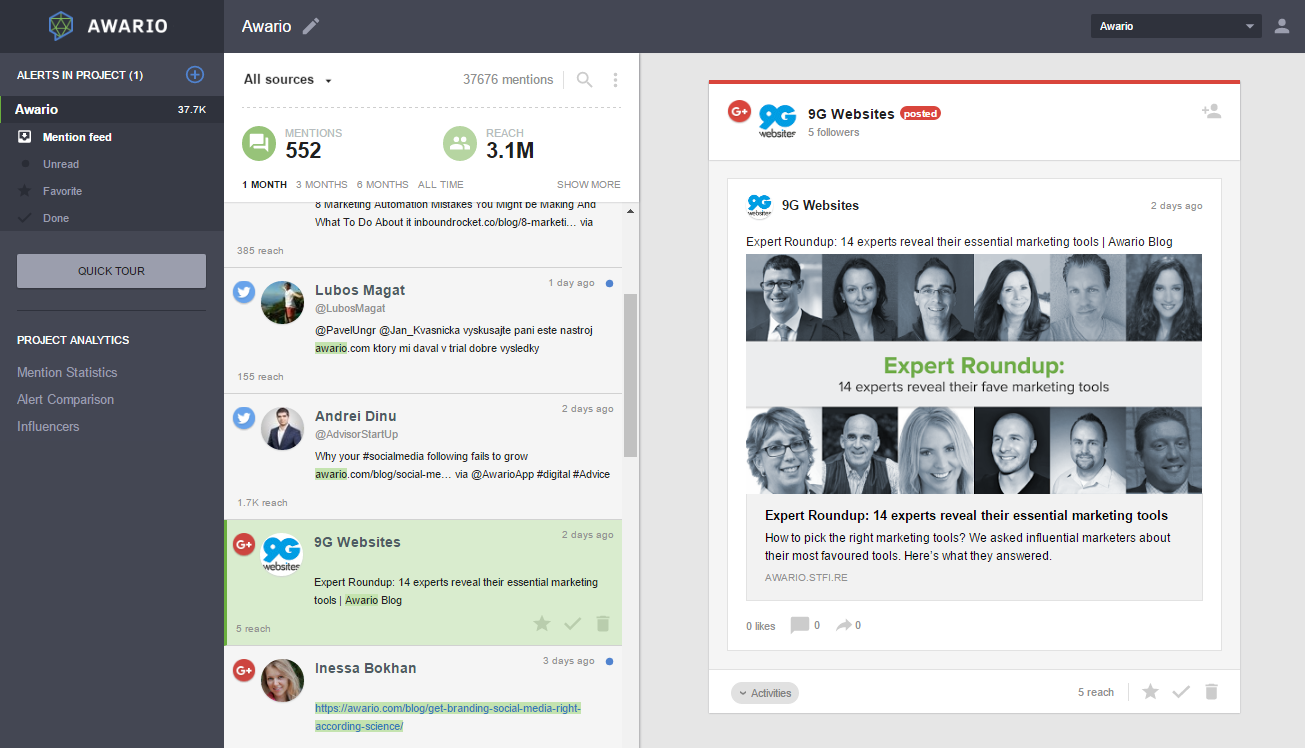Click scroll up arrow on mention feed

(630, 211)
